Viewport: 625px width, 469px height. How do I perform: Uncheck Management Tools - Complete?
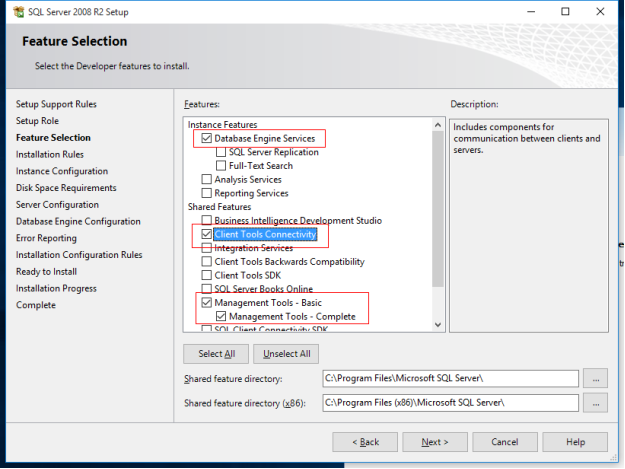[221, 316]
